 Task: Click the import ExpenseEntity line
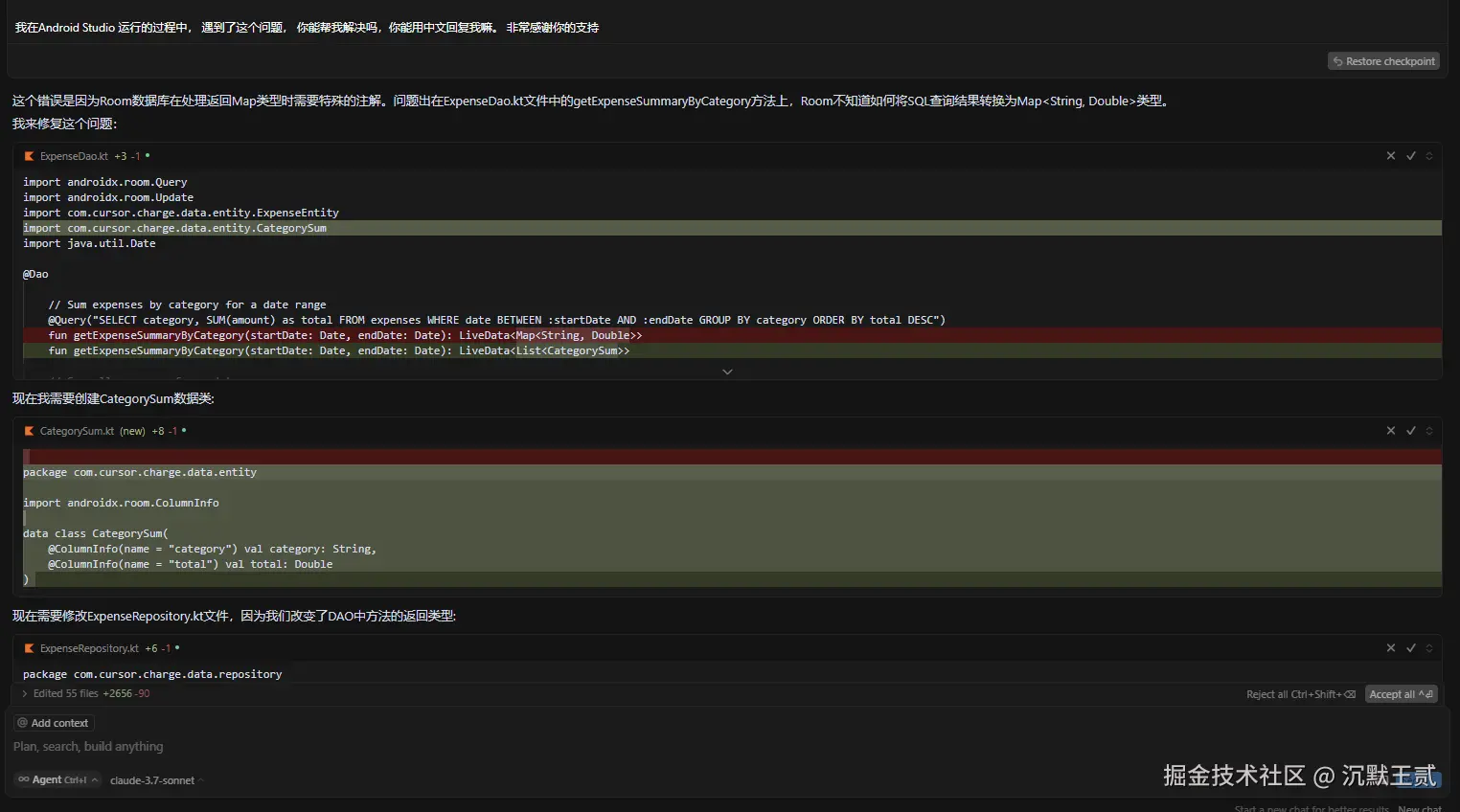click(181, 213)
